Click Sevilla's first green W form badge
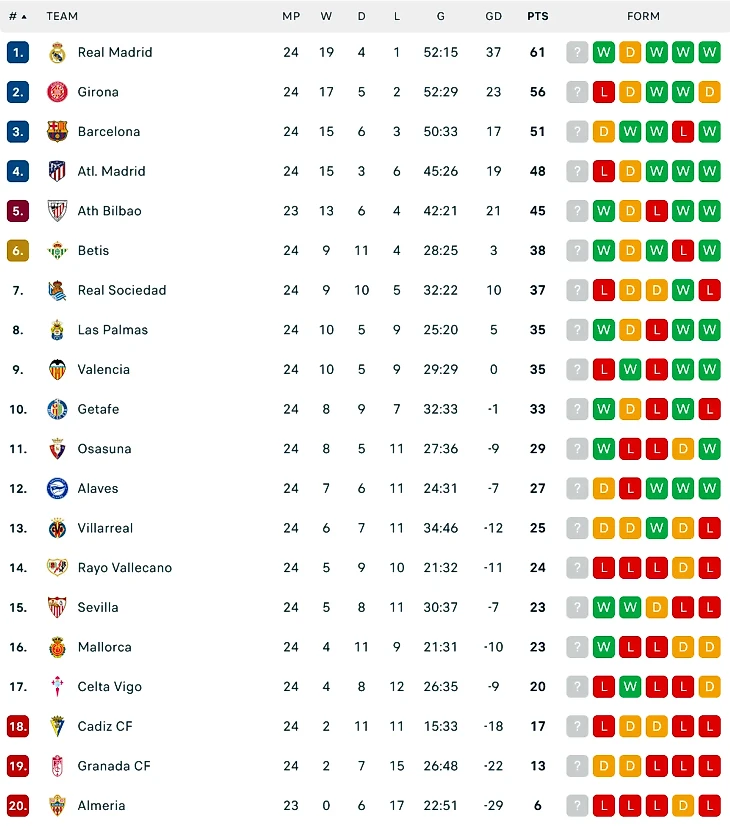The height and width of the screenshot is (837, 730). 604,607
